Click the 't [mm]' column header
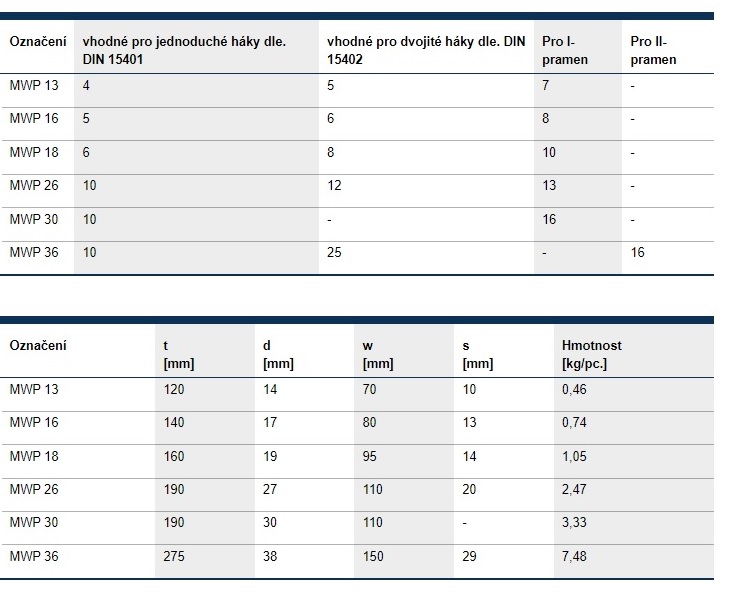Screen dimensions: 745x595 click(x=179, y=355)
